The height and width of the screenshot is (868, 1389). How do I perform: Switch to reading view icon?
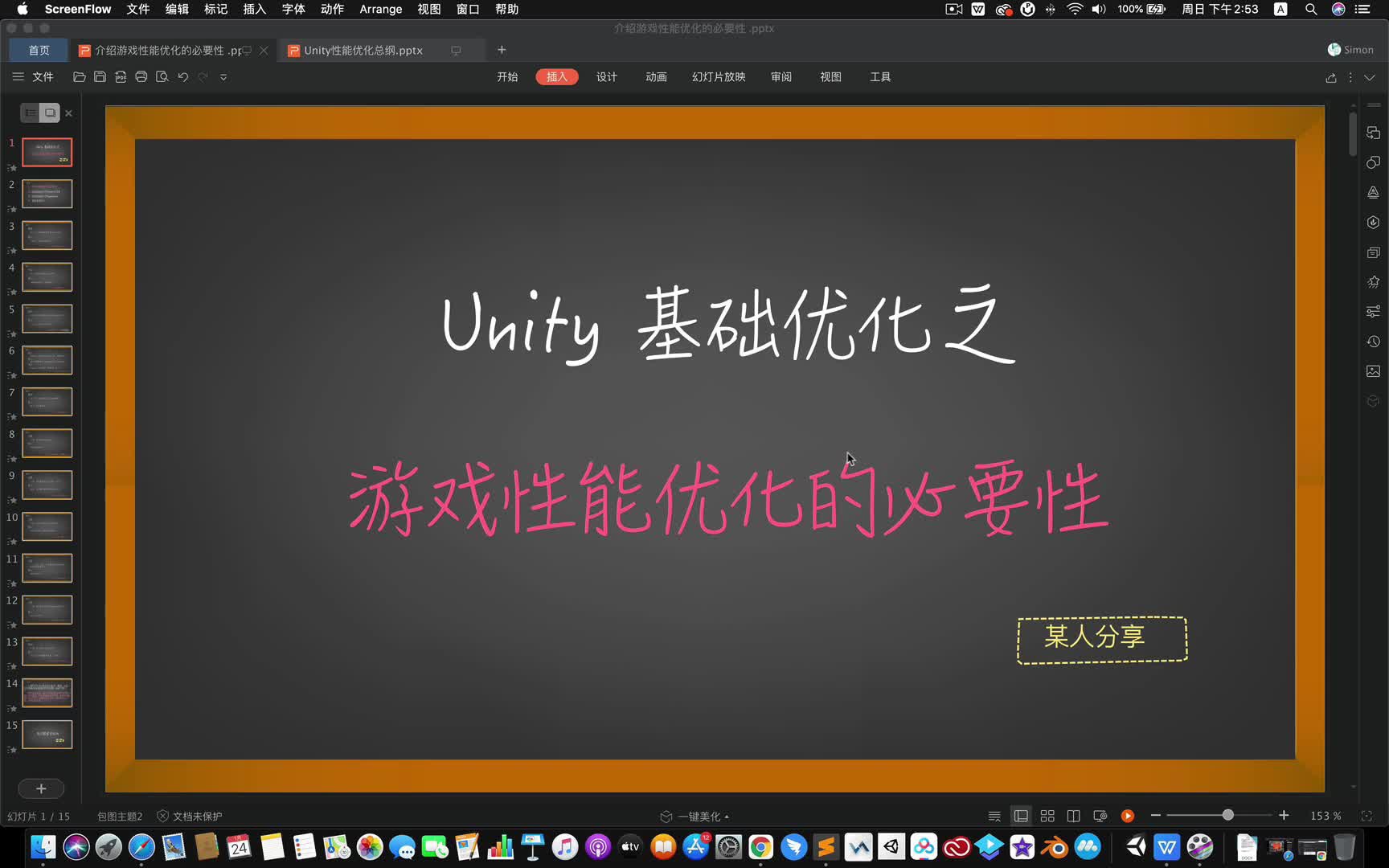pyautogui.click(x=1073, y=816)
